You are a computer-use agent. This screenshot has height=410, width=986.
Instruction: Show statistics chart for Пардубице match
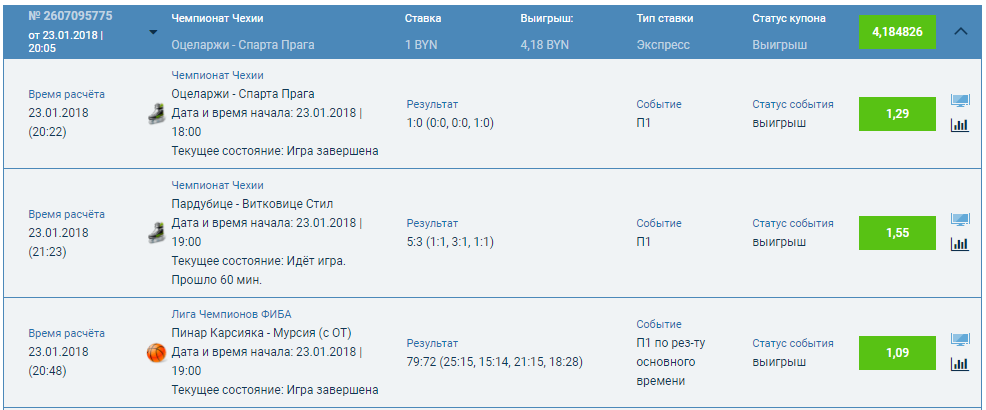point(960,244)
